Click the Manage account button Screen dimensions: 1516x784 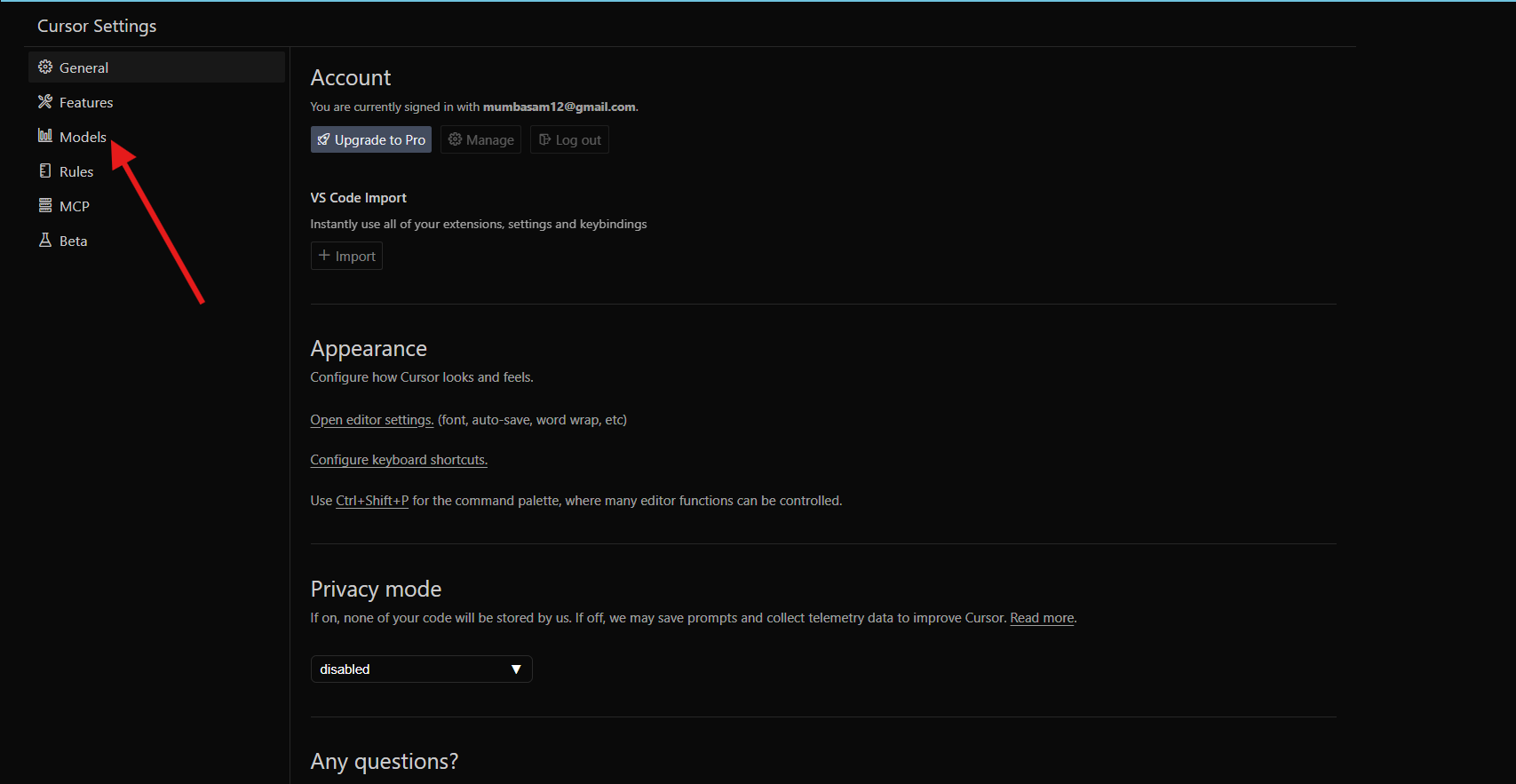(x=480, y=139)
